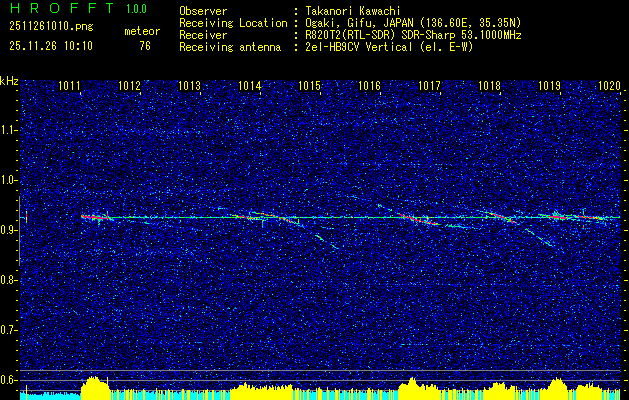Click the 1020 time marker
The image size is (629, 400).
[x=610, y=86]
